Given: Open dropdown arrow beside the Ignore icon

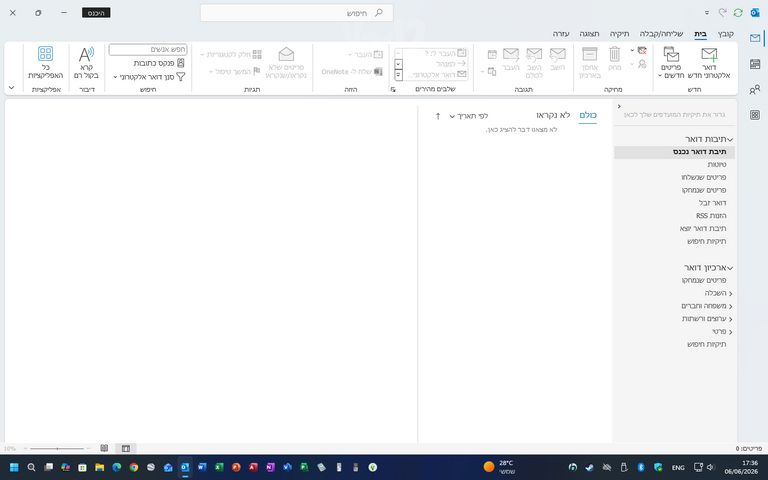Looking at the screenshot, I should 632,50.
